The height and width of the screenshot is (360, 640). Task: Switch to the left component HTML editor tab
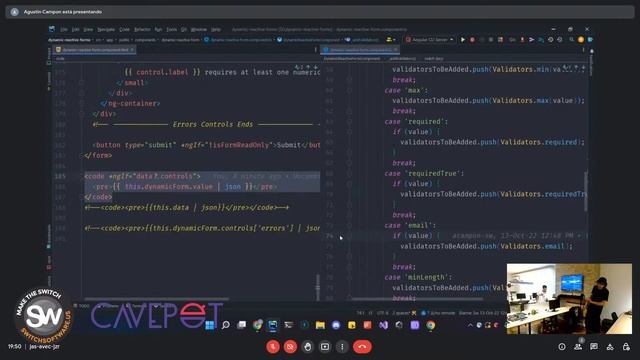(95, 50)
